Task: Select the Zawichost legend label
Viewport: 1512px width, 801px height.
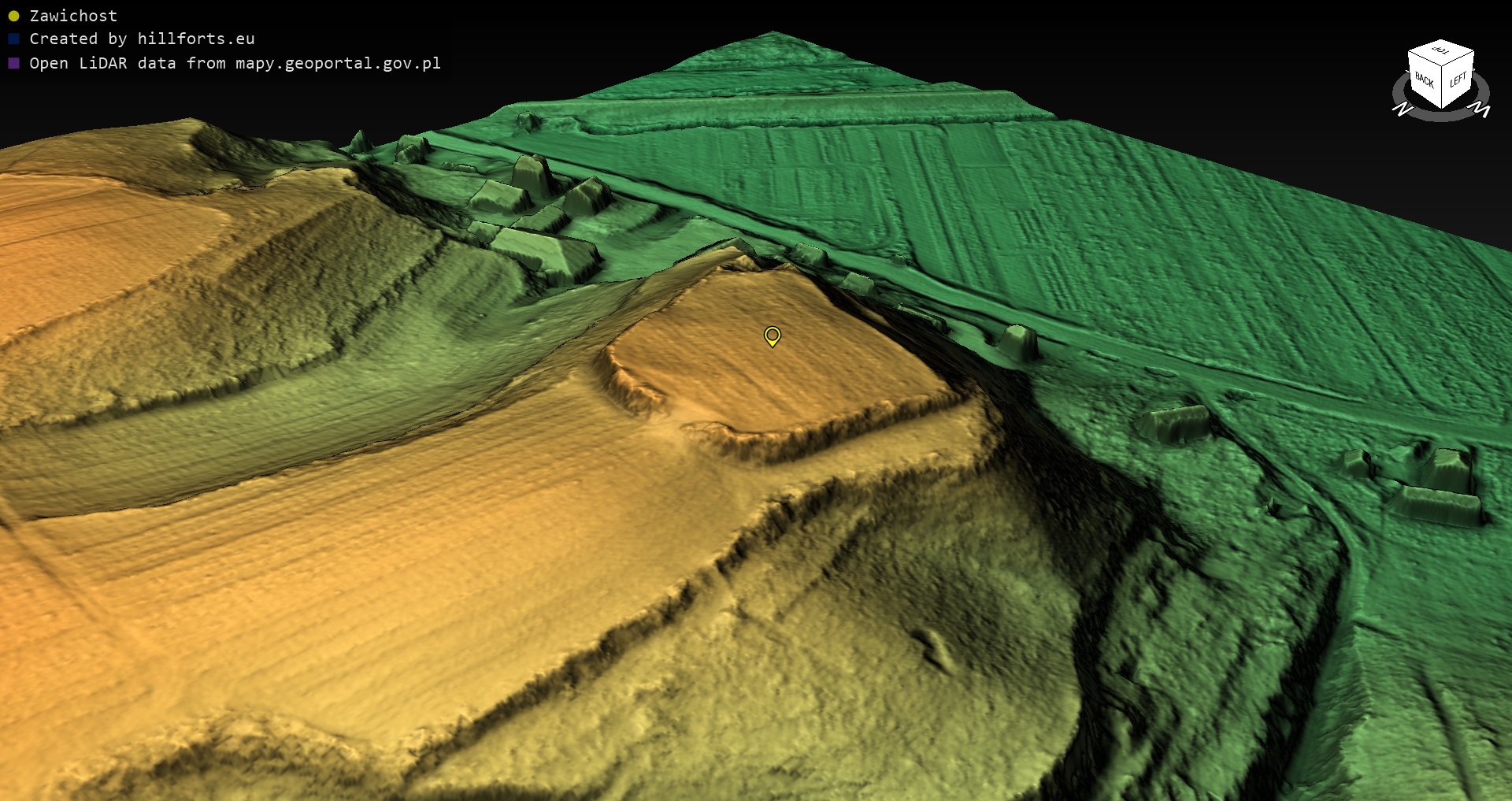Action: tap(73, 16)
